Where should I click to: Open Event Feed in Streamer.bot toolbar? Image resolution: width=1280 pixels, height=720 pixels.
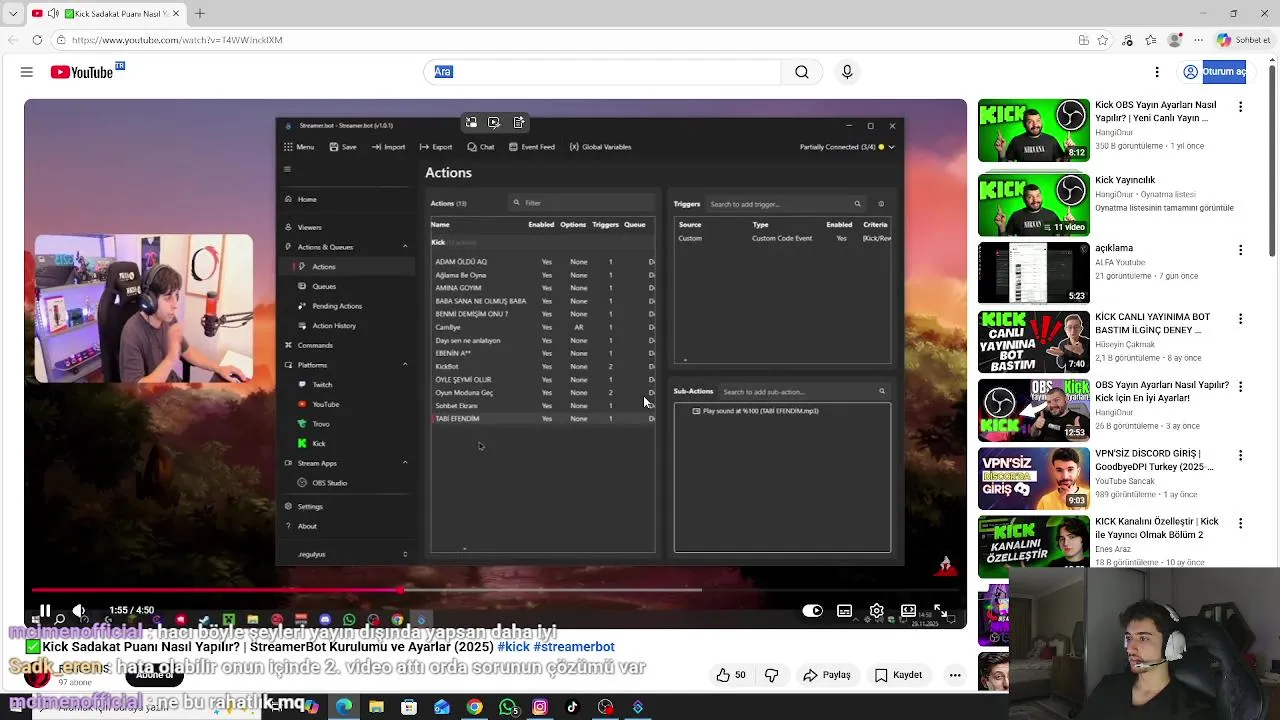pos(531,147)
